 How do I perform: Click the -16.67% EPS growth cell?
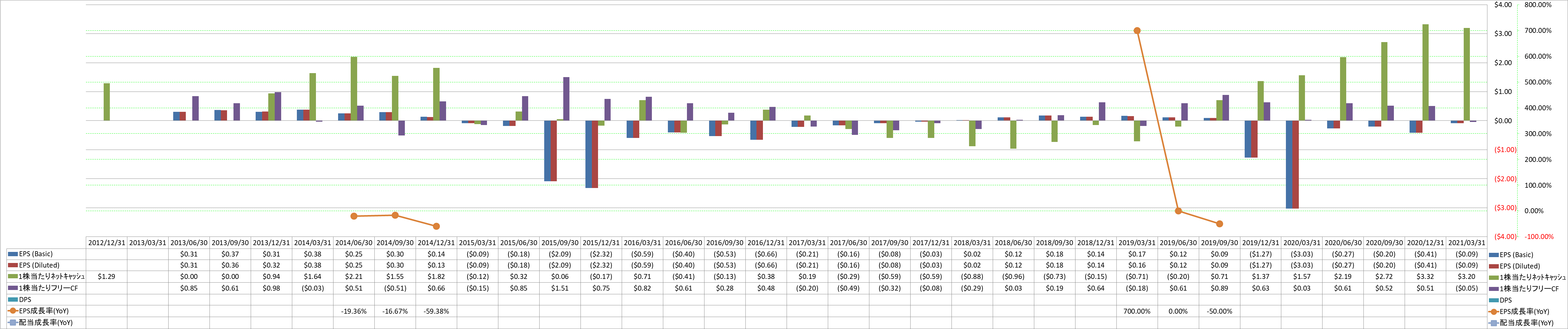tap(395, 311)
